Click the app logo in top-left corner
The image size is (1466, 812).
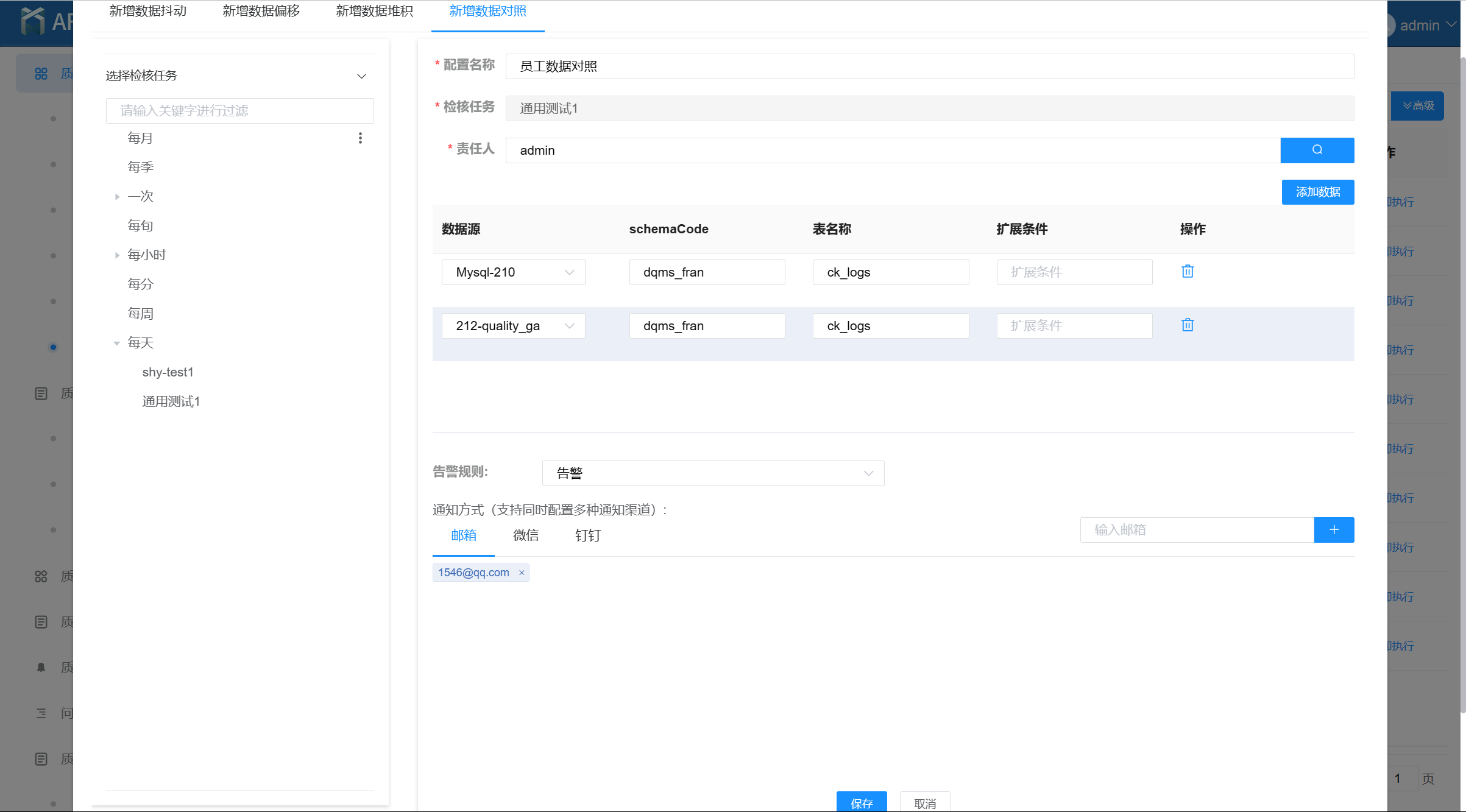33,21
